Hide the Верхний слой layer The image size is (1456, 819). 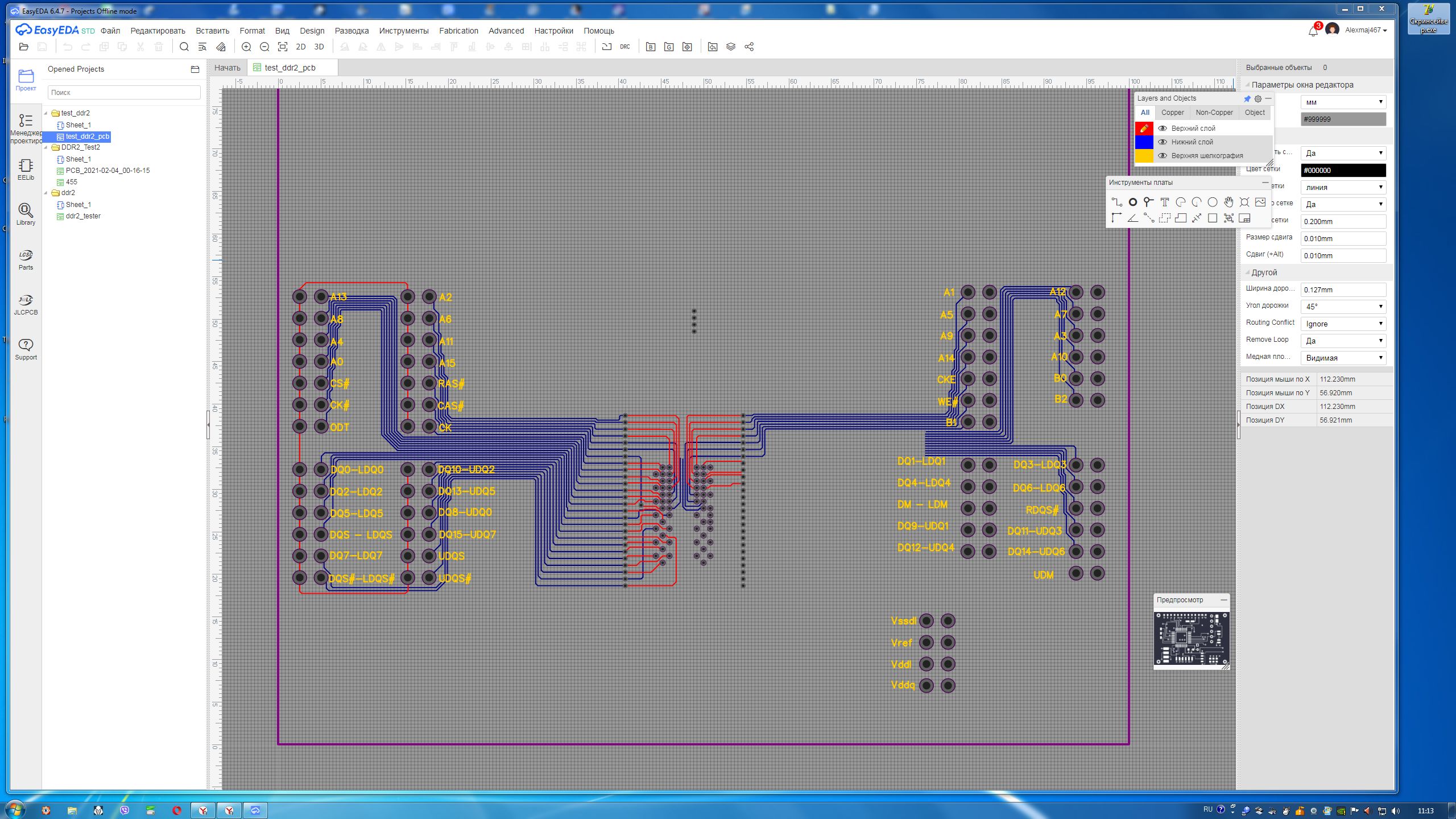click(1163, 128)
